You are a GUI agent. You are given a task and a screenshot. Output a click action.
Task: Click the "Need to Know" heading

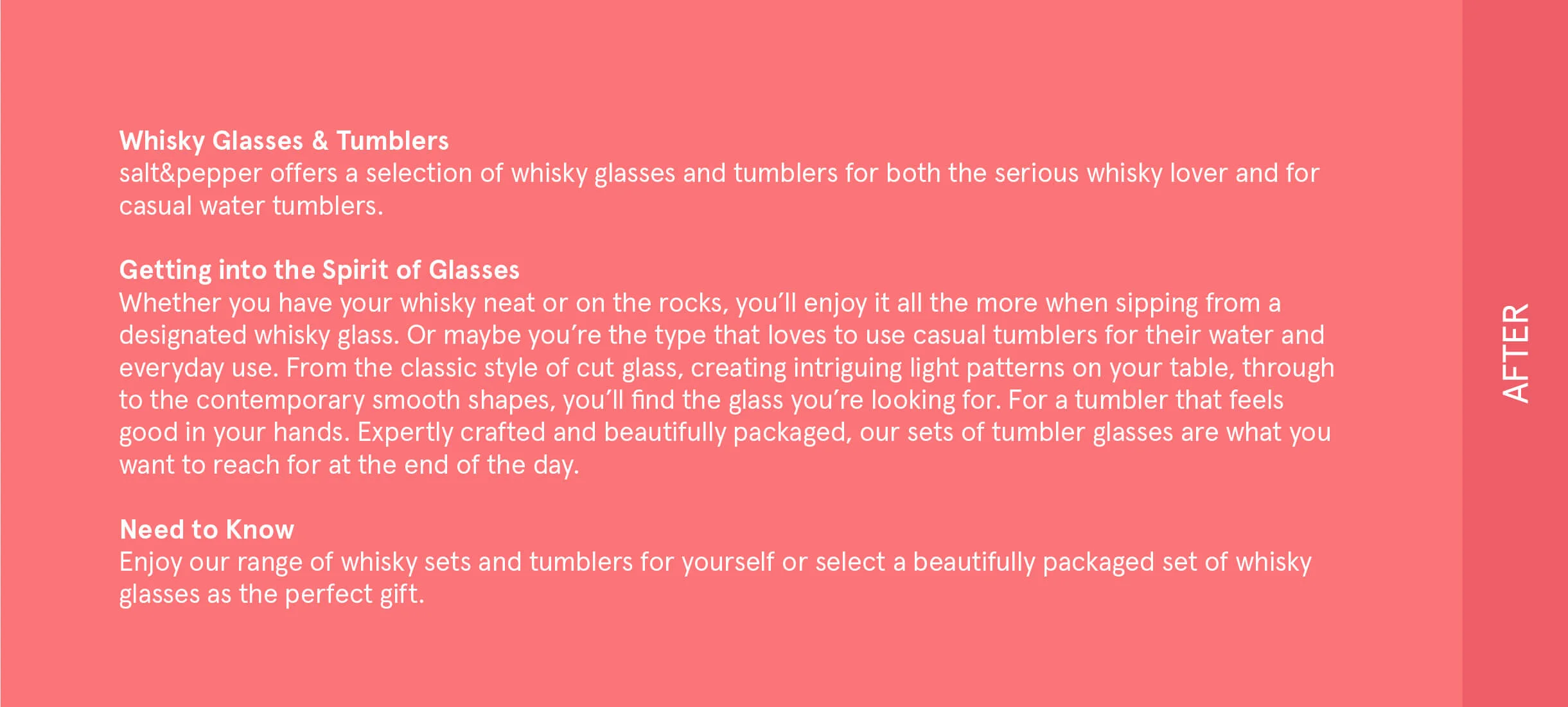[207, 530]
